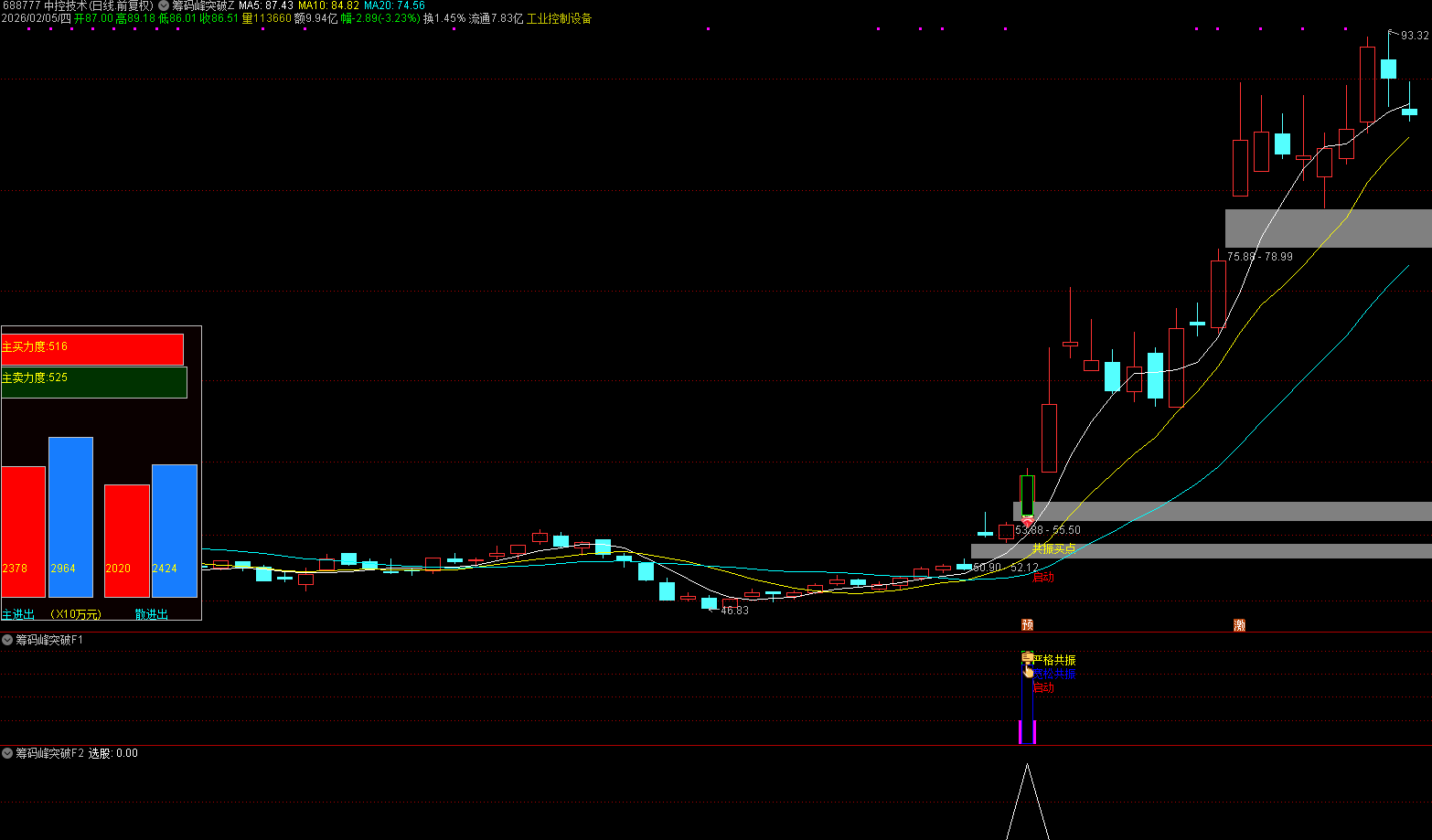Click the 散进出 label

point(152,614)
